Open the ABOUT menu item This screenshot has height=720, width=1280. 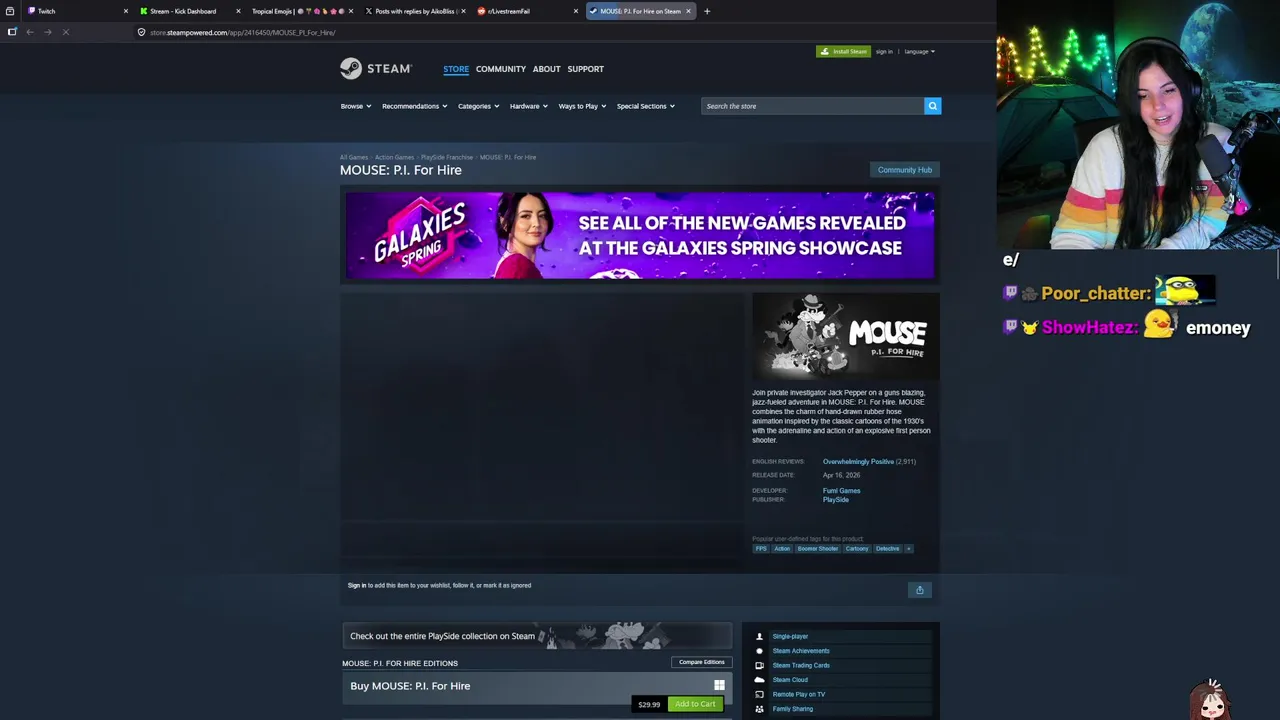(546, 69)
